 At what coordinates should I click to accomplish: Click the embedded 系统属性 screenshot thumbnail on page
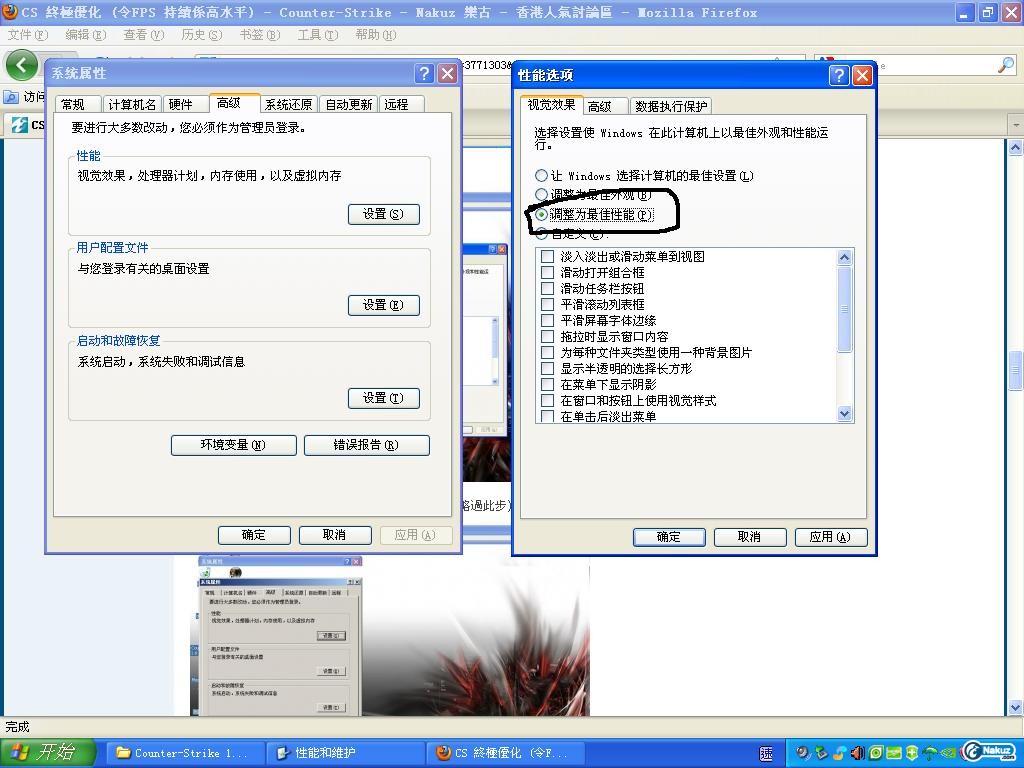[x=280, y=636]
